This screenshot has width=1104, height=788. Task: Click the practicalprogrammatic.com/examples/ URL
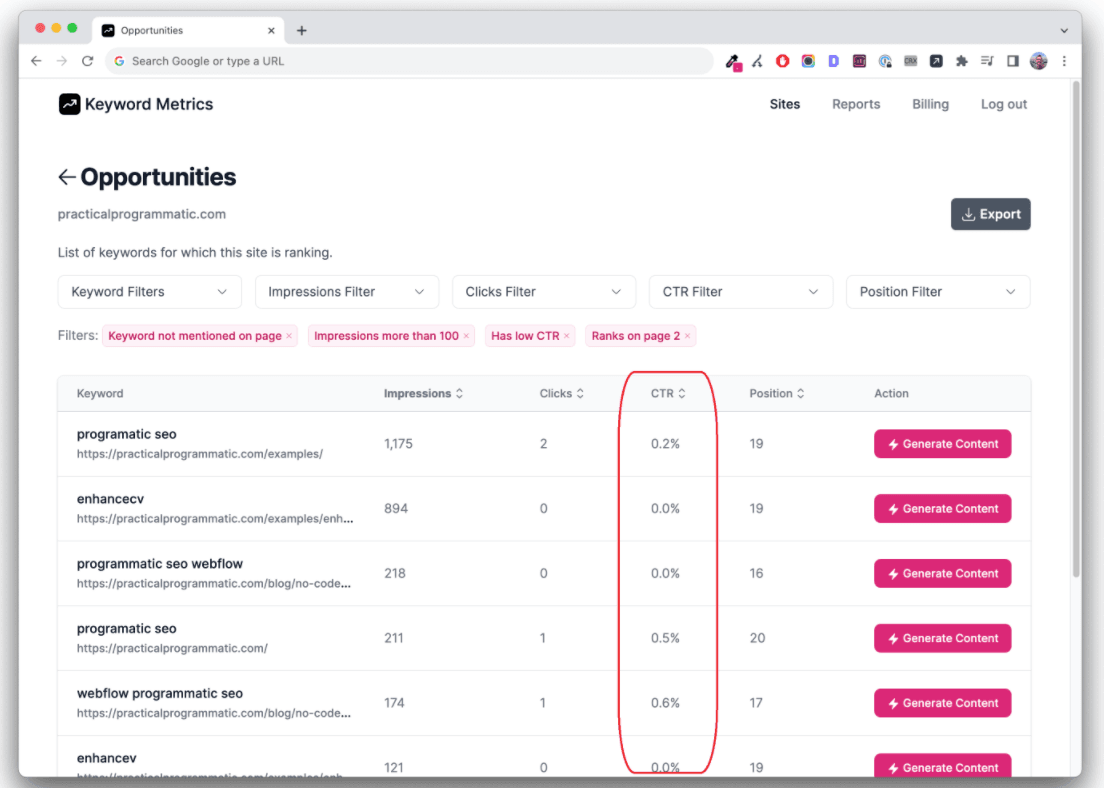[x=200, y=454]
